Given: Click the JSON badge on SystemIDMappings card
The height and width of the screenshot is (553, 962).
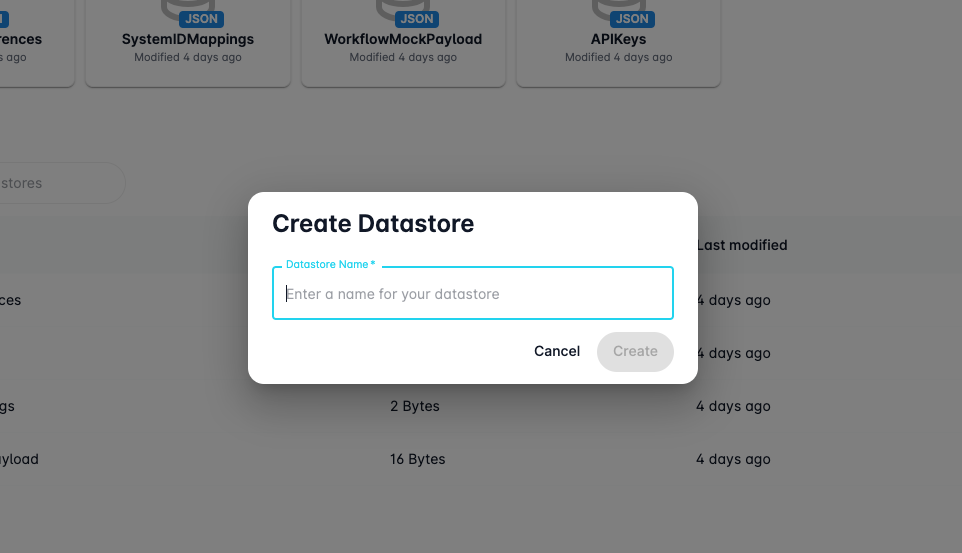Looking at the screenshot, I should 201,19.
